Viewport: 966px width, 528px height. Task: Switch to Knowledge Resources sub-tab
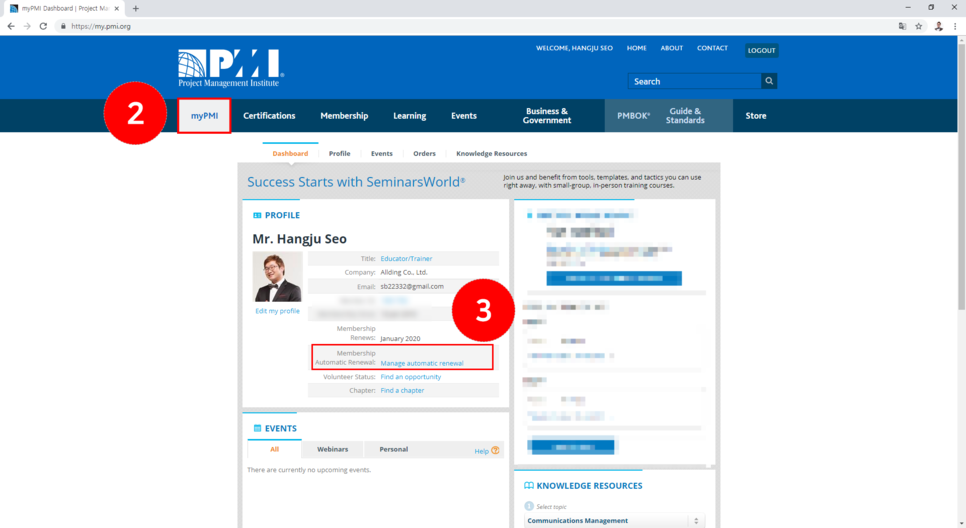pyautogui.click(x=492, y=153)
